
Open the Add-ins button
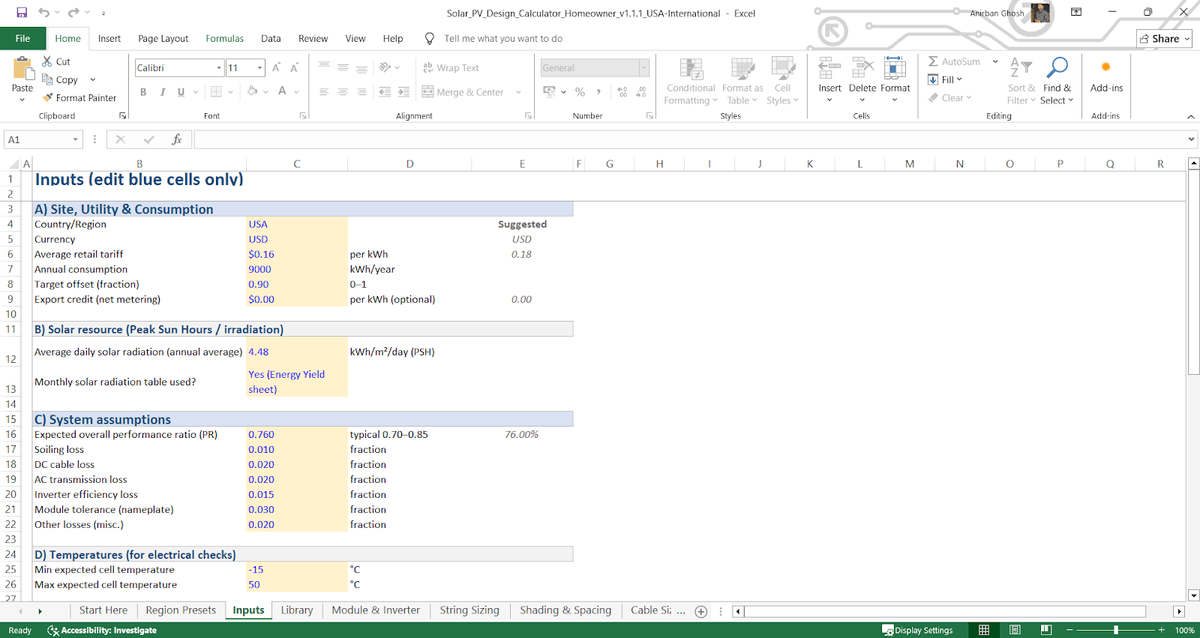1106,75
